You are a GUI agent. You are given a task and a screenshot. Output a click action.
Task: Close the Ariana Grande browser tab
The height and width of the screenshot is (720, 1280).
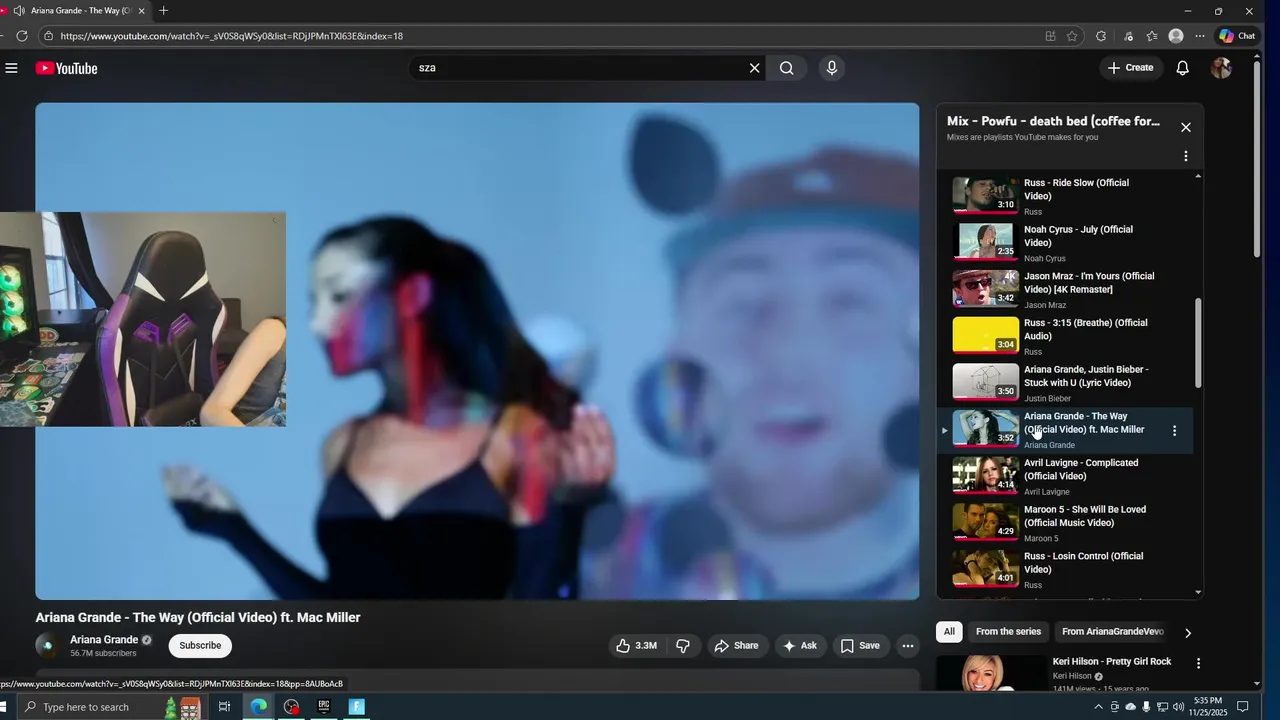(141, 11)
